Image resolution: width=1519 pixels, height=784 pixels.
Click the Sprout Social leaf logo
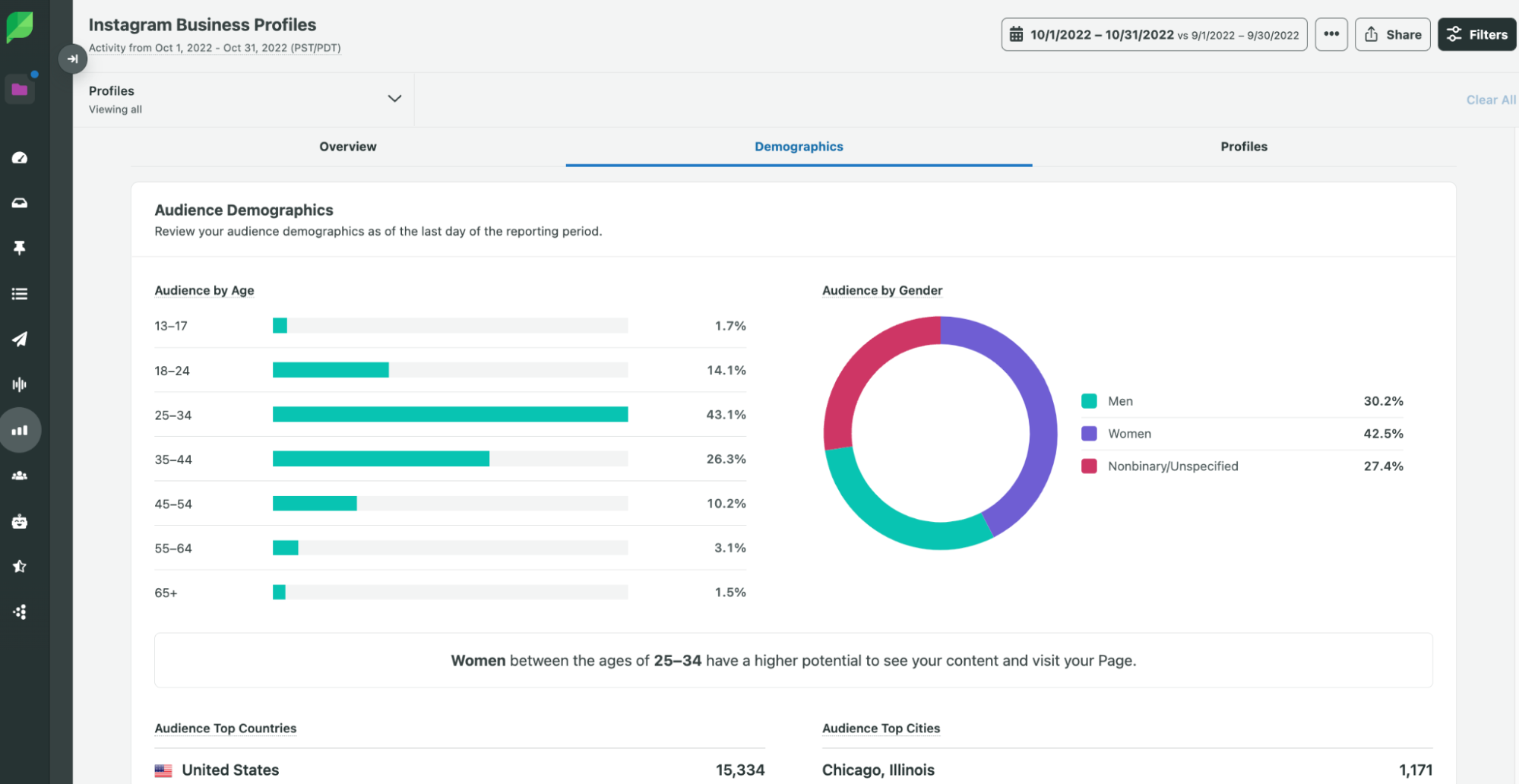pos(20,27)
